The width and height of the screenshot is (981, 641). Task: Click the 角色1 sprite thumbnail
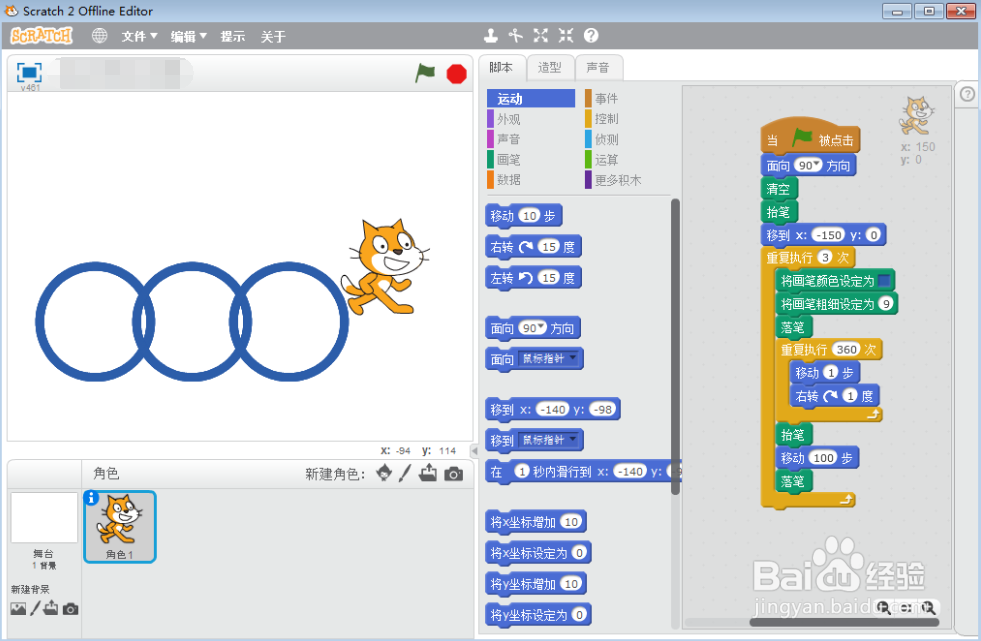coord(119,527)
